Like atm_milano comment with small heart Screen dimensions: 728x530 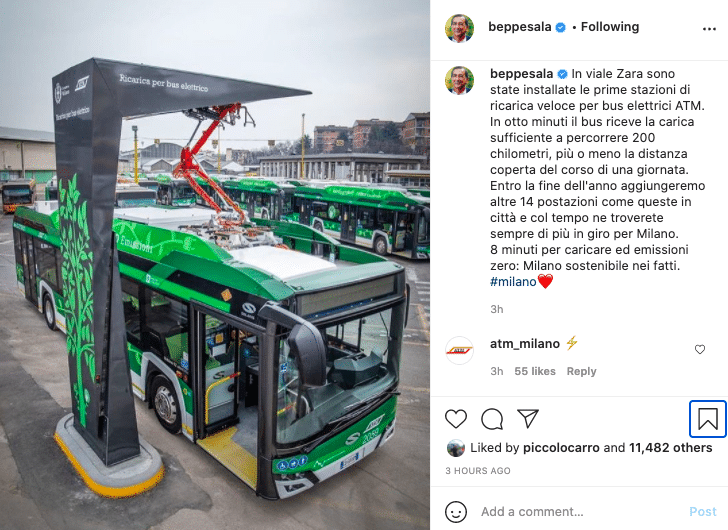point(700,349)
